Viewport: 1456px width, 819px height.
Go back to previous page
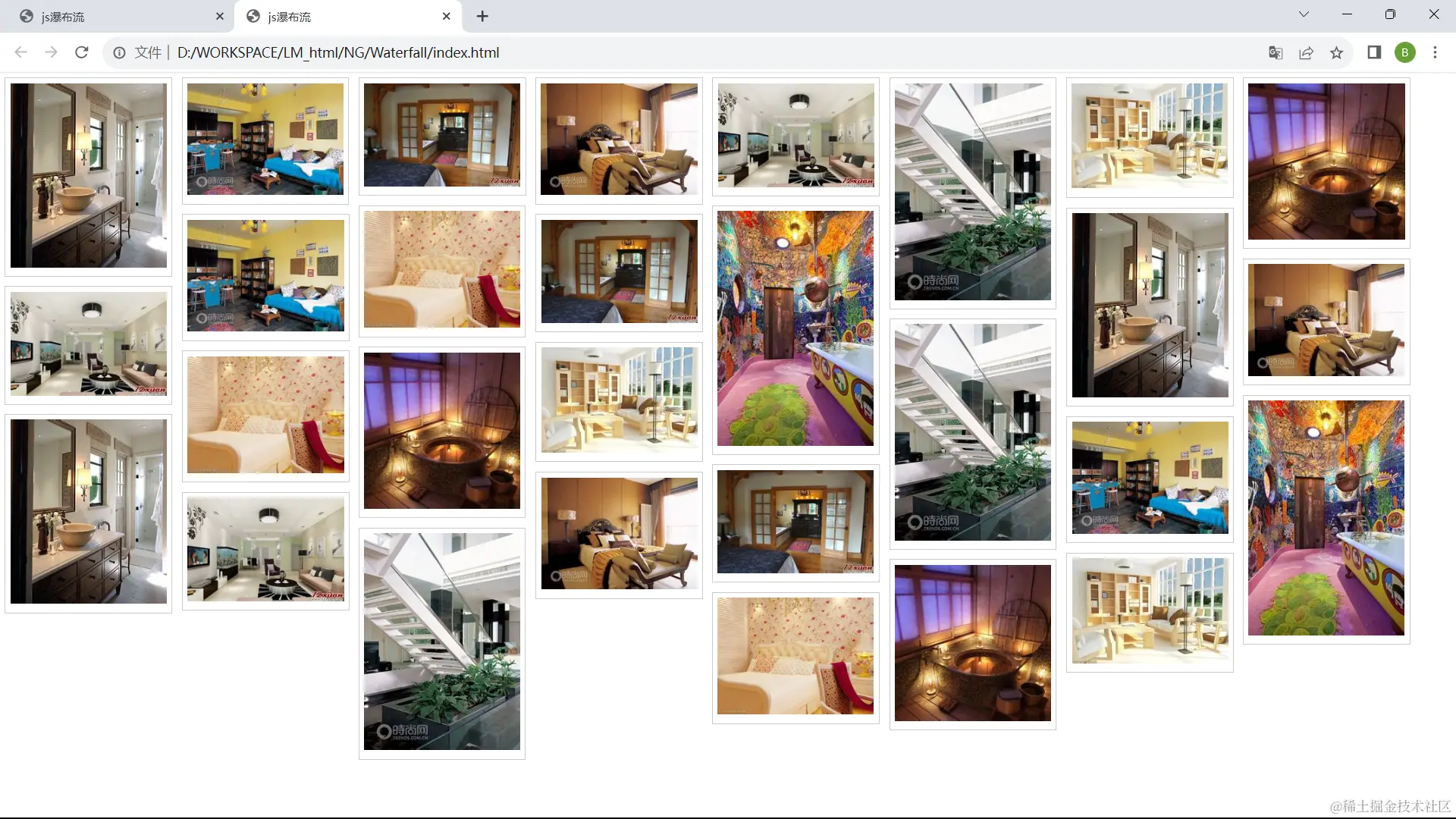20,52
